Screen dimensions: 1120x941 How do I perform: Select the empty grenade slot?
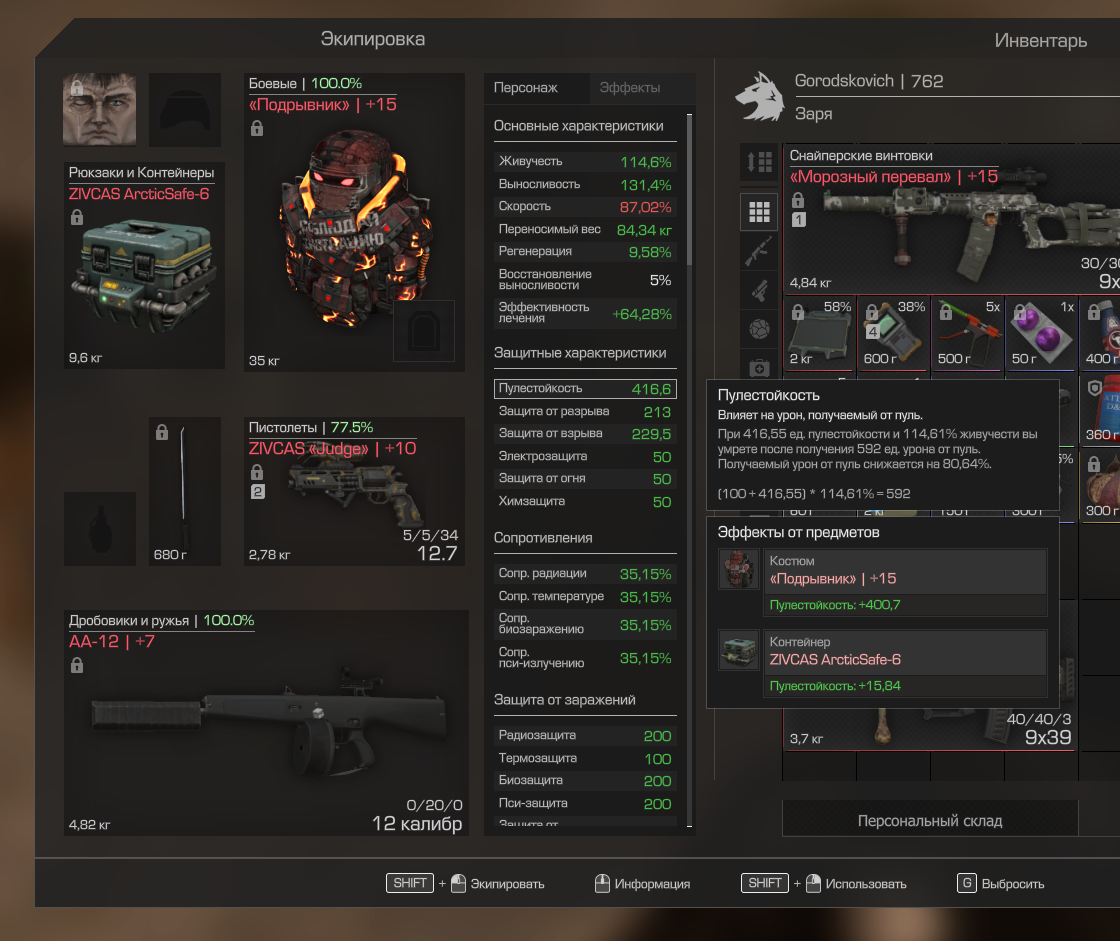coord(100,529)
